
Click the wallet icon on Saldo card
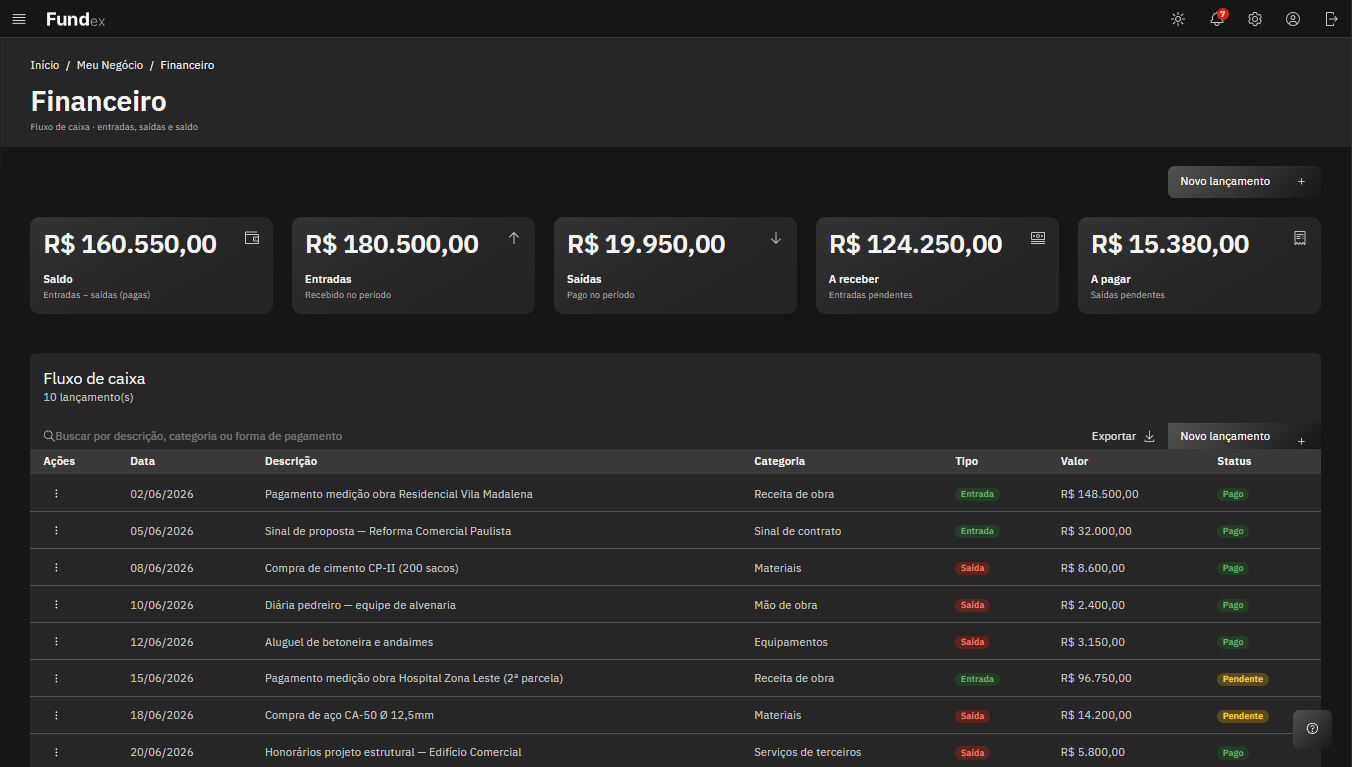tap(252, 238)
